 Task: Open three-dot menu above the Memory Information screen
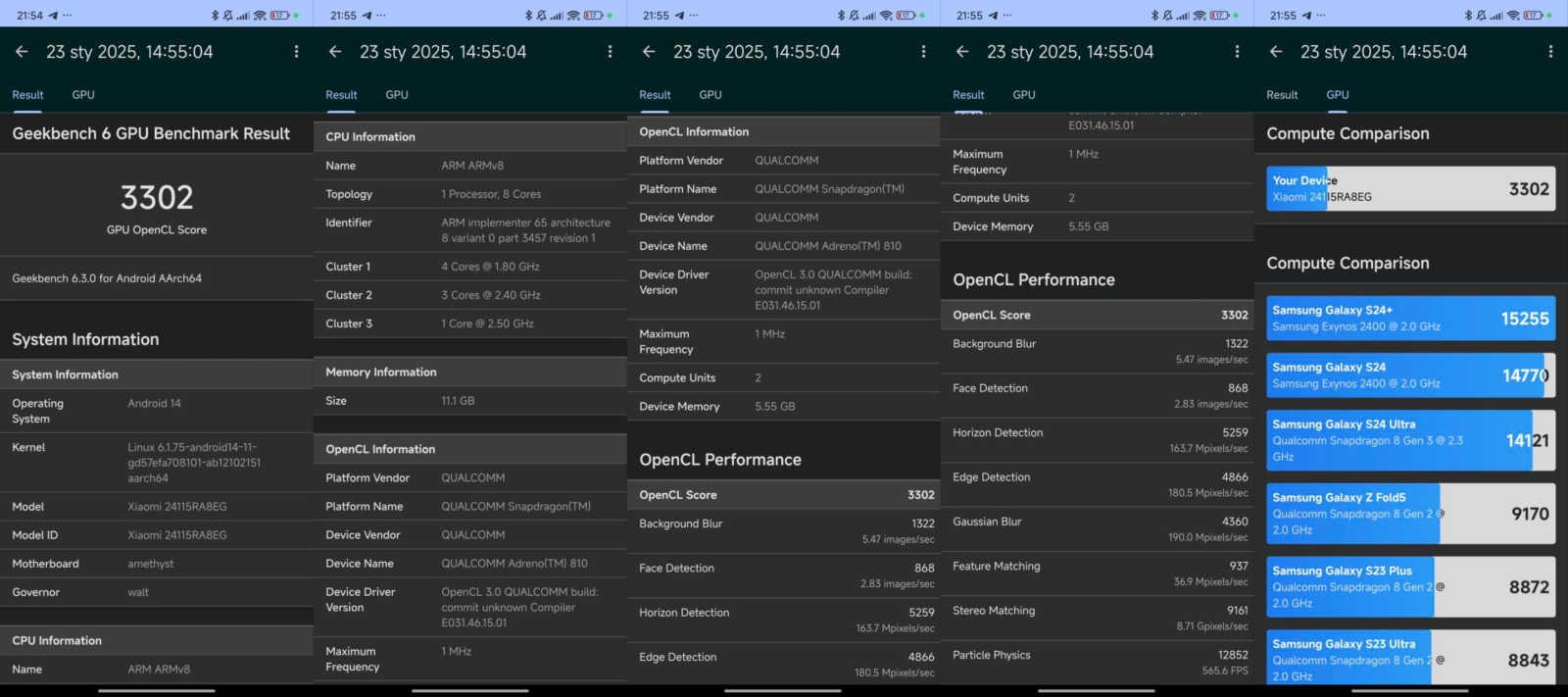[610, 52]
